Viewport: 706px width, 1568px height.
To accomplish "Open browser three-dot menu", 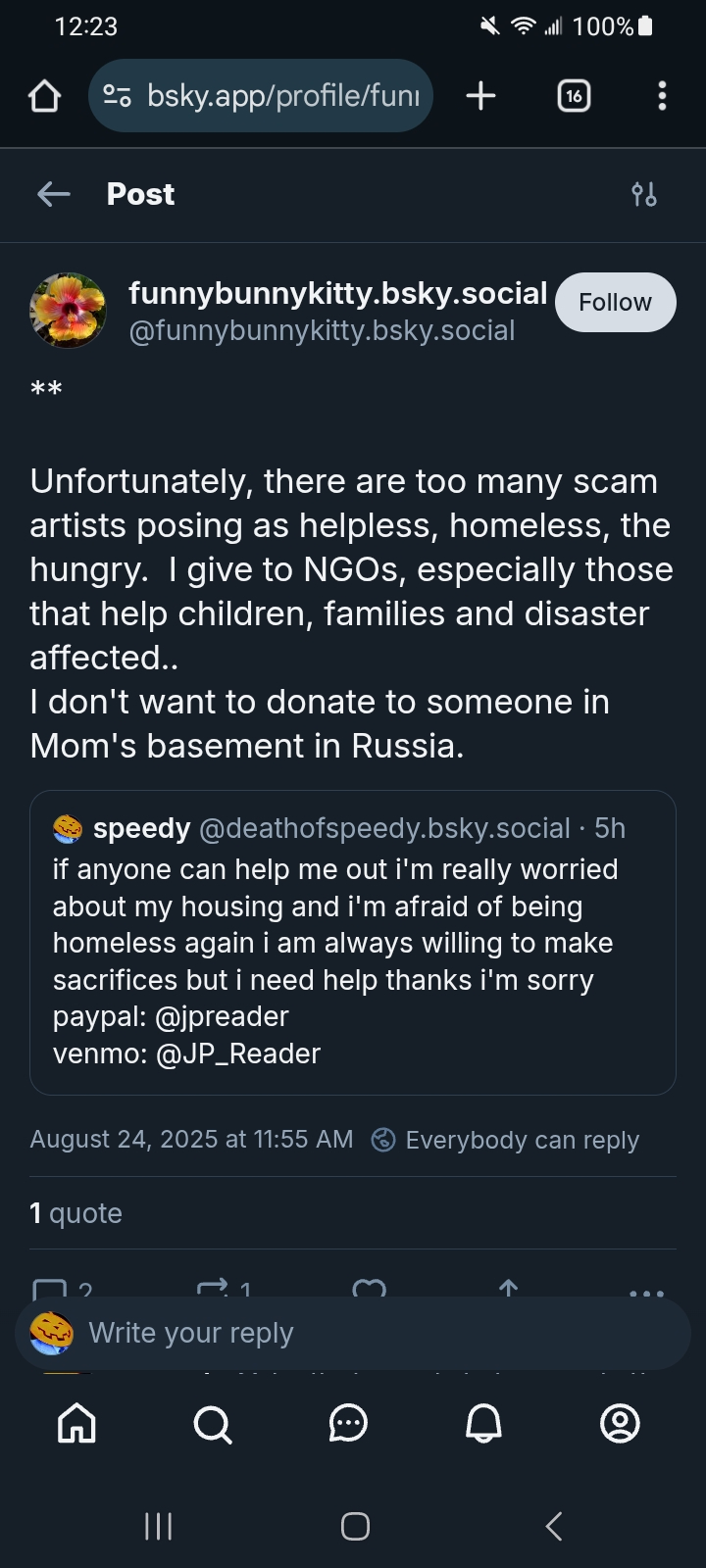I will pyautogui.click(x=663, y=96).
